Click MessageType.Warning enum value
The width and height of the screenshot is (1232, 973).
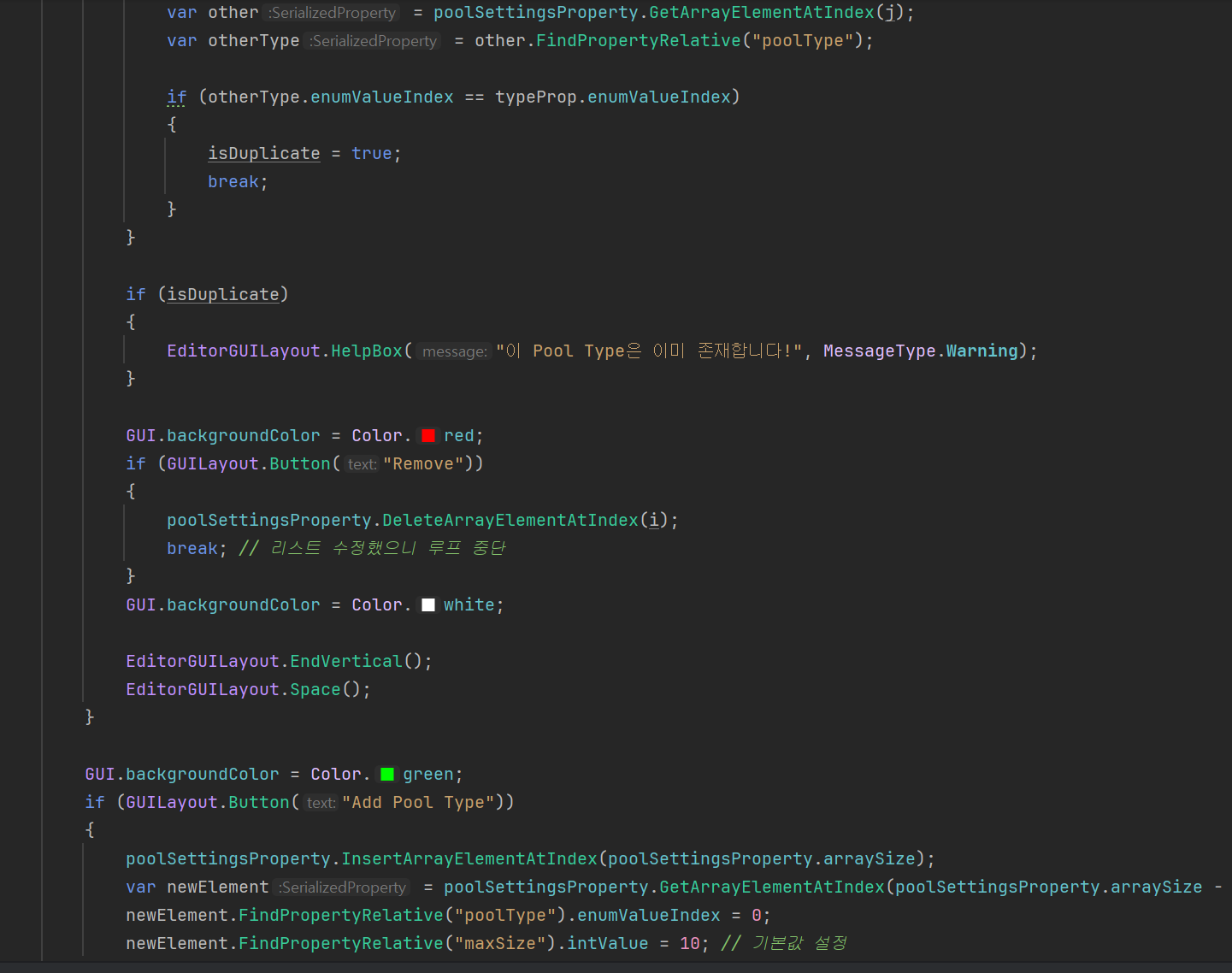click(x=921, y=351)
